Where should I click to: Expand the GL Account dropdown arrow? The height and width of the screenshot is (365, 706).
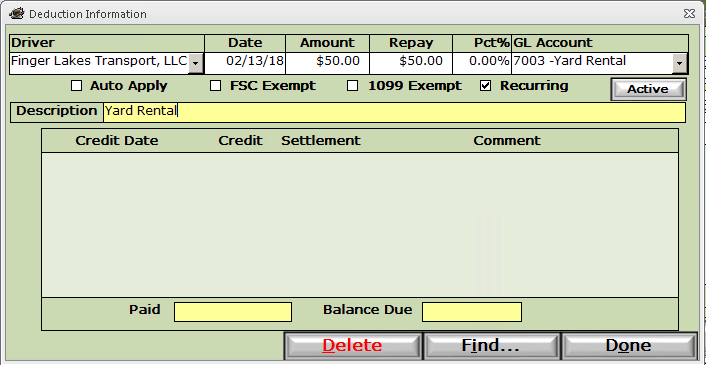[x=679, y=63]
